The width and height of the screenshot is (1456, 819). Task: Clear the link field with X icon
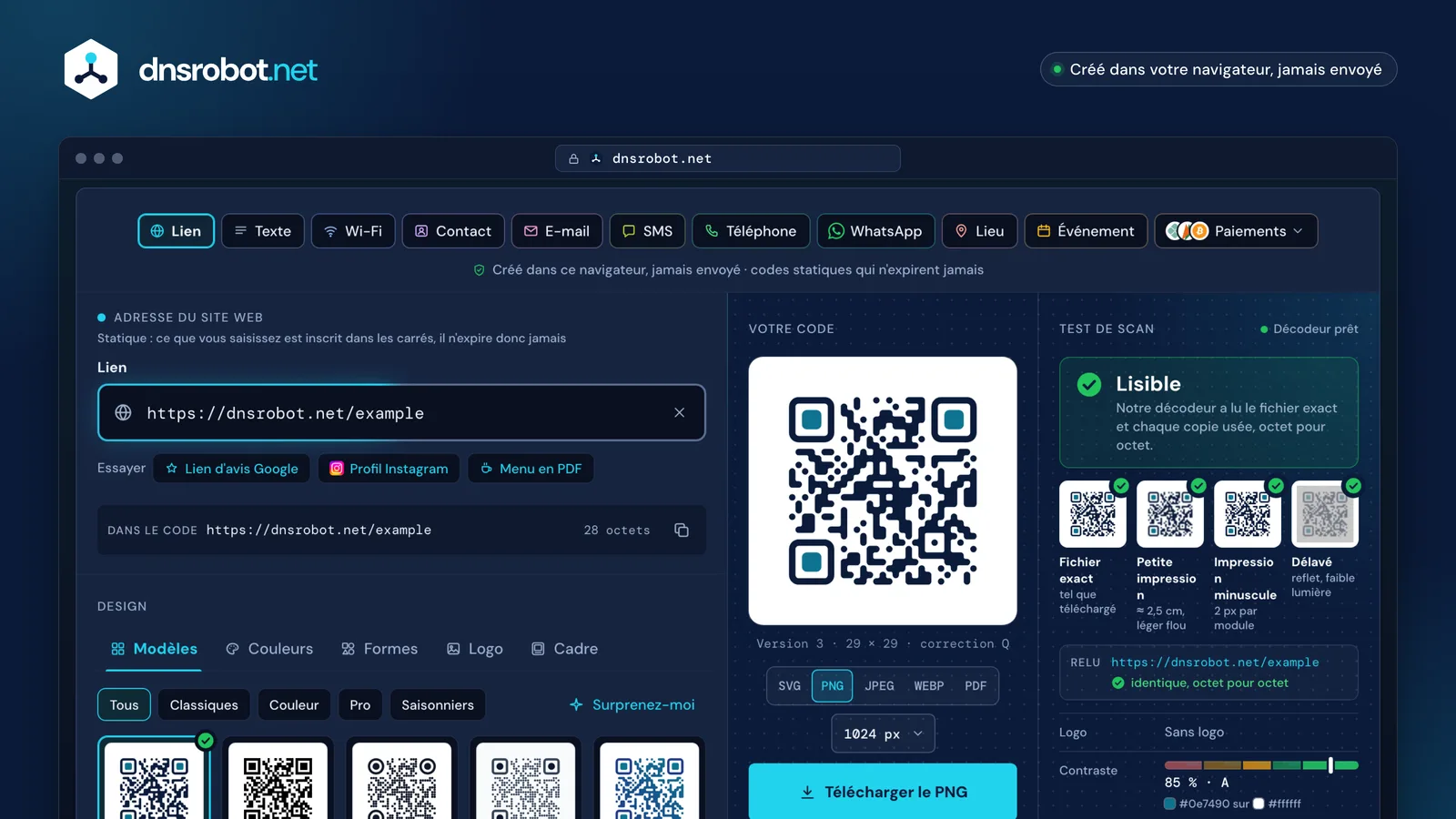click(x=679, y=412)
